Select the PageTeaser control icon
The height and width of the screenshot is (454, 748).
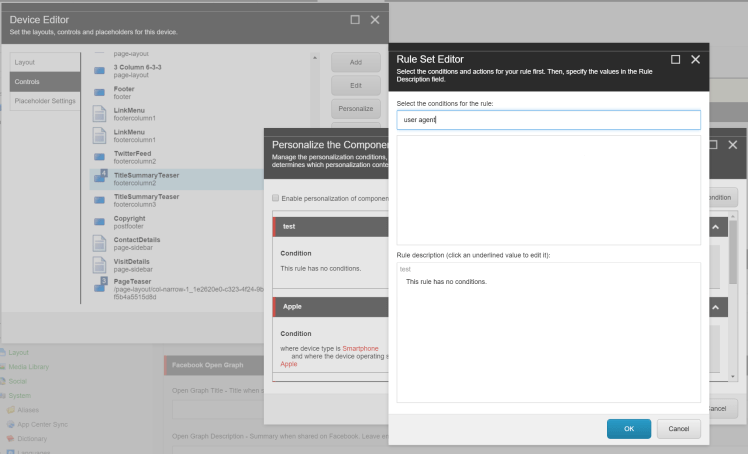click(x=99, y=287)
